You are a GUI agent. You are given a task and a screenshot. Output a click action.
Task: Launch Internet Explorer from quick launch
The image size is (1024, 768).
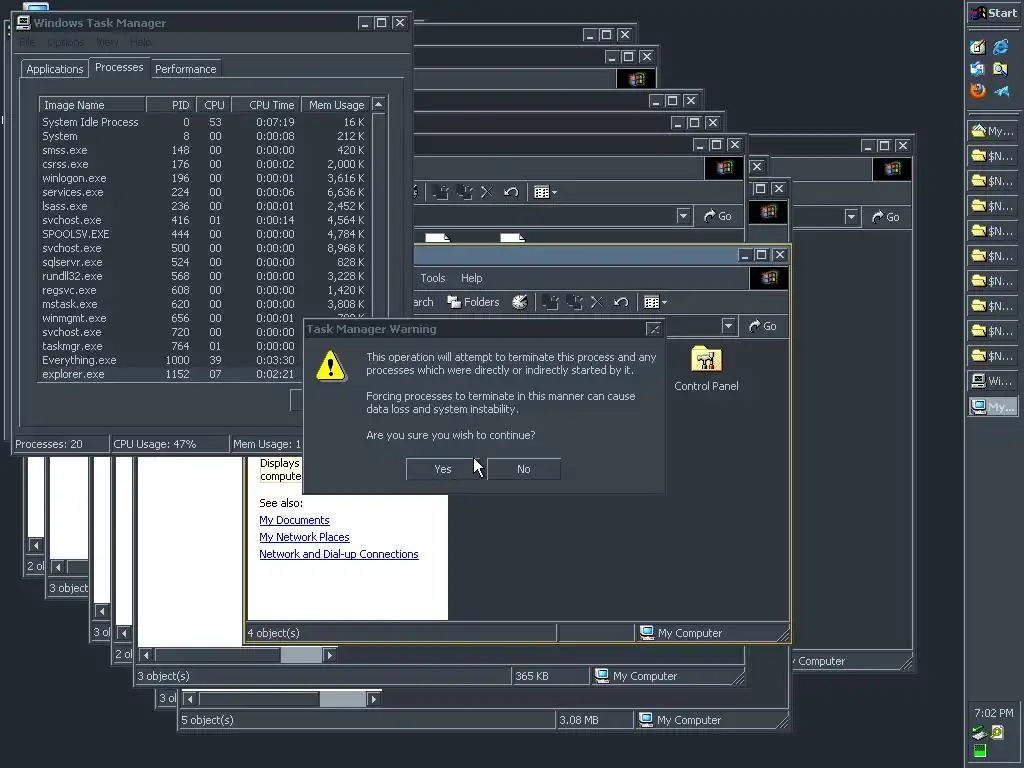[x=1000, y=47]
